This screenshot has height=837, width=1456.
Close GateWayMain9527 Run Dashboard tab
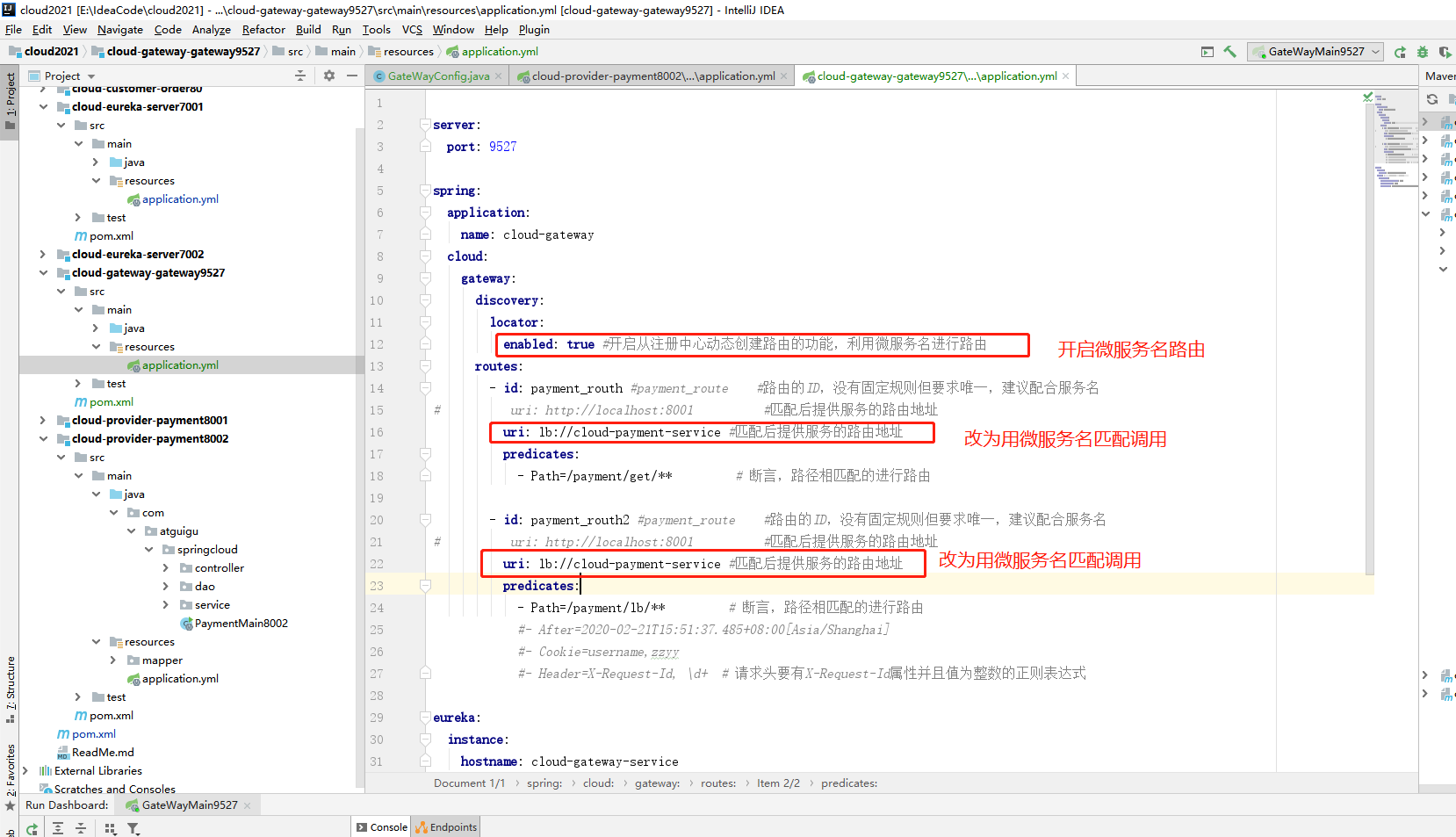tap(248, 805)
